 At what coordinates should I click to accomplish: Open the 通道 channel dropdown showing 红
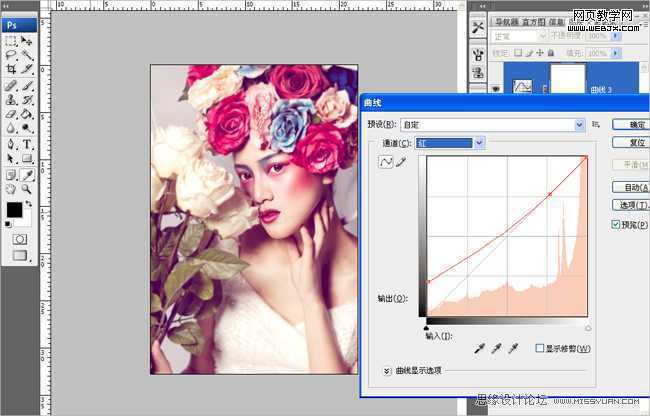click(450, 143)
